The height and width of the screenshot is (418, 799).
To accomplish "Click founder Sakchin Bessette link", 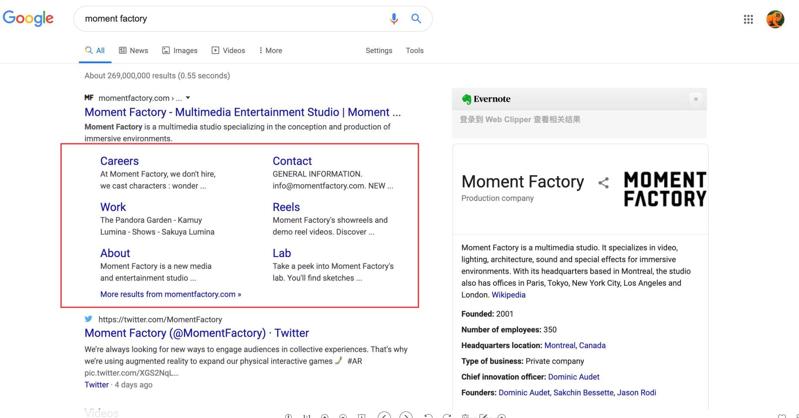I will (x=583, y=393).
